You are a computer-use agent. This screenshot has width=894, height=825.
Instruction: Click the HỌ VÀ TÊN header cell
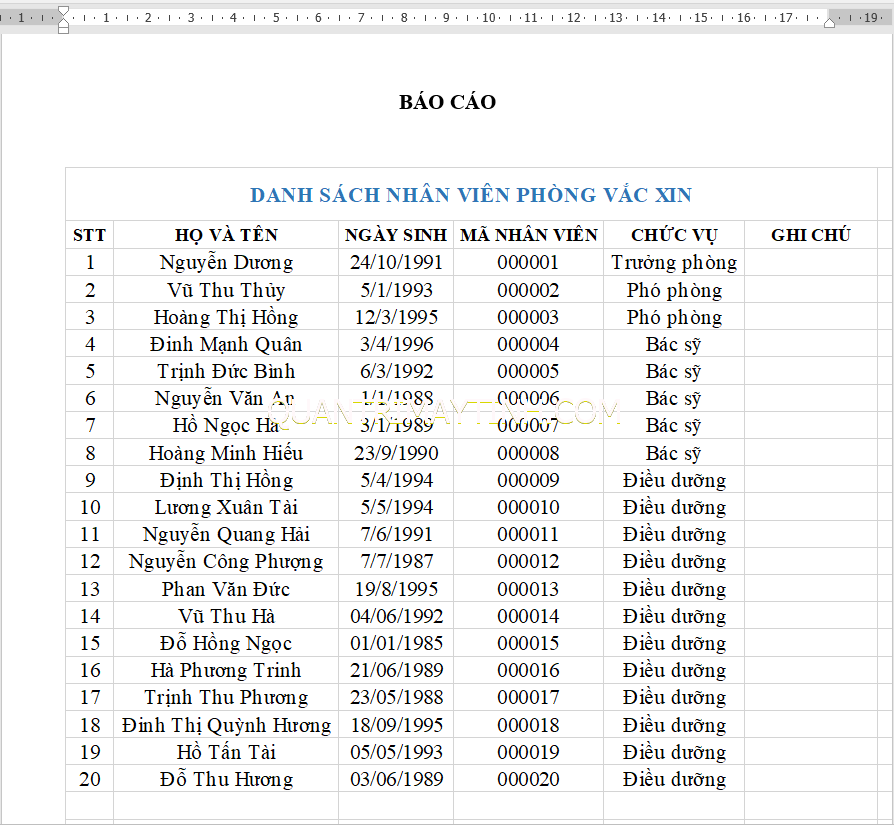pos(226,235)
